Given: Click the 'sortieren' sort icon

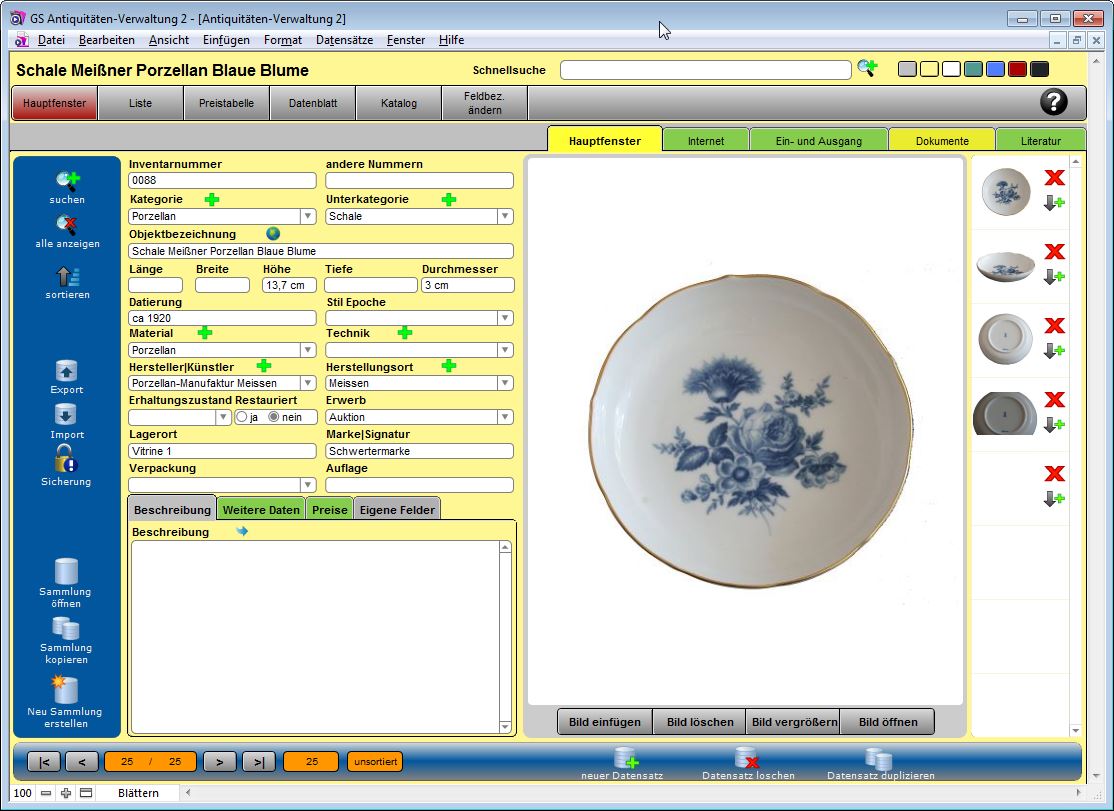Looking at the screenshot, I should (x=67, y=277).
